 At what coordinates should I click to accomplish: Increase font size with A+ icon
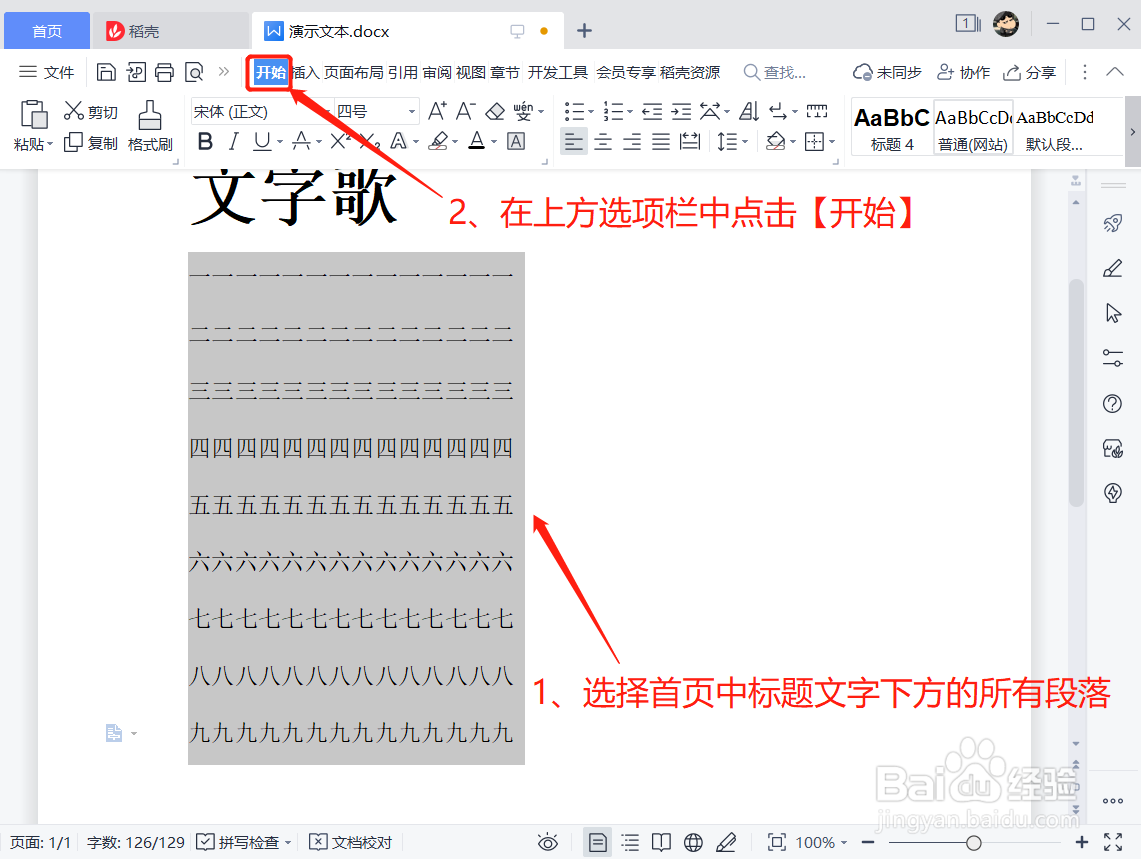tap(437, 111)
